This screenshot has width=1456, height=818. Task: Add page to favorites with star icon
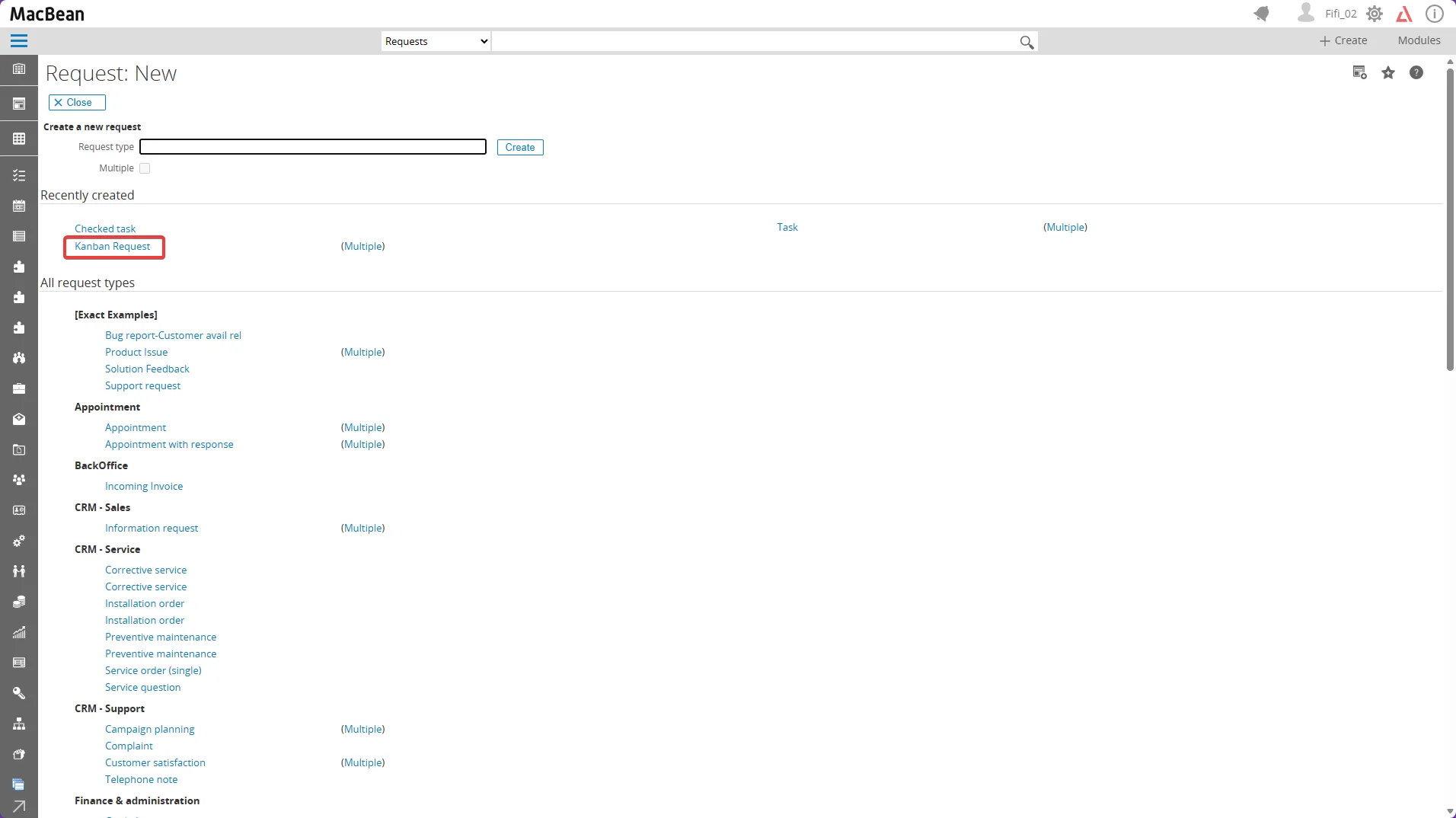click(x=1388, y=73)
